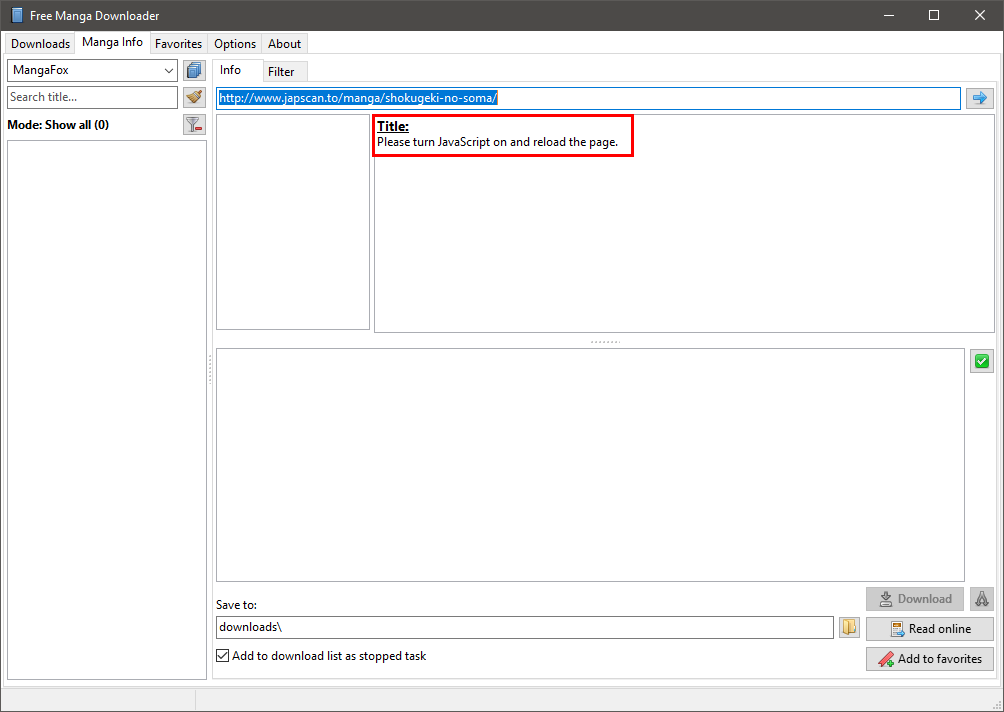Switch to the Downloads tab
This screenshot has width=1004, height=712.
[x=40, y=44]
